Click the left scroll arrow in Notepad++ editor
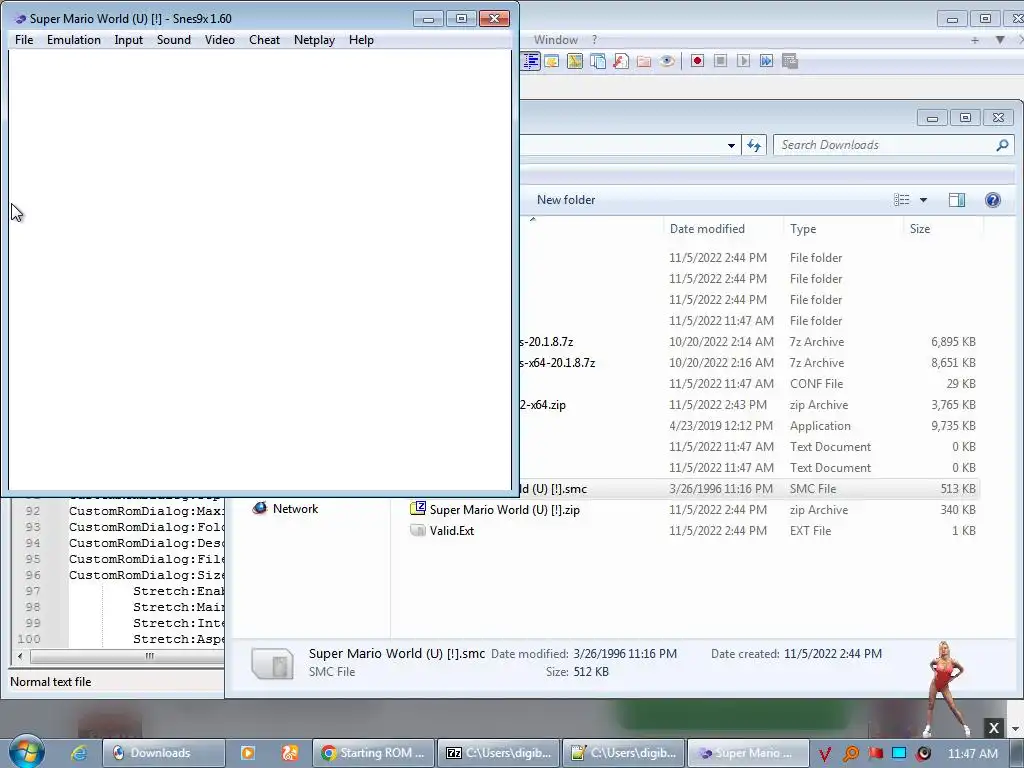The height and width of the screenshot is (768, 1024). point(20,656)
